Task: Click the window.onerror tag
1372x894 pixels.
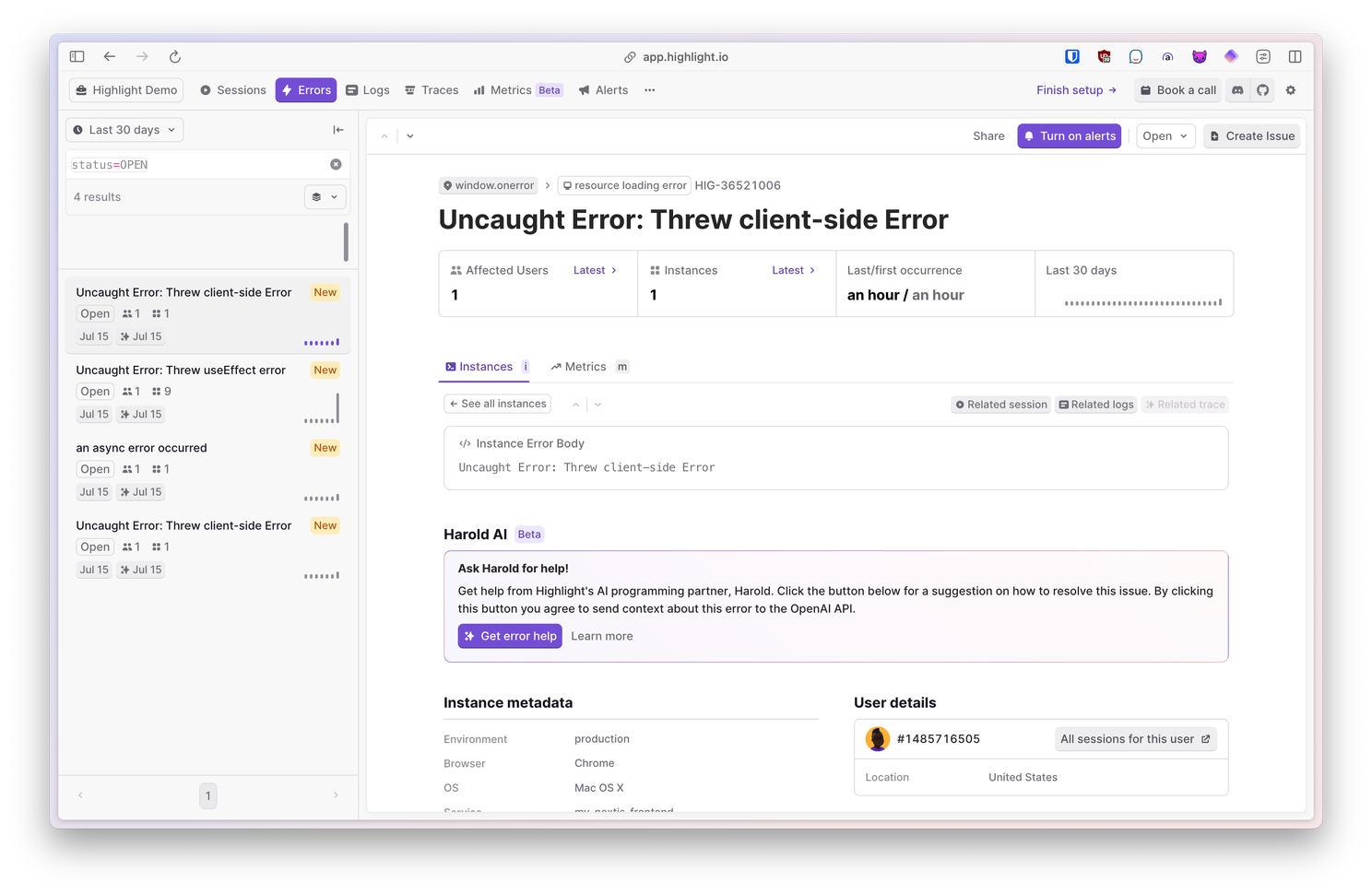Action: click(489, 185)
